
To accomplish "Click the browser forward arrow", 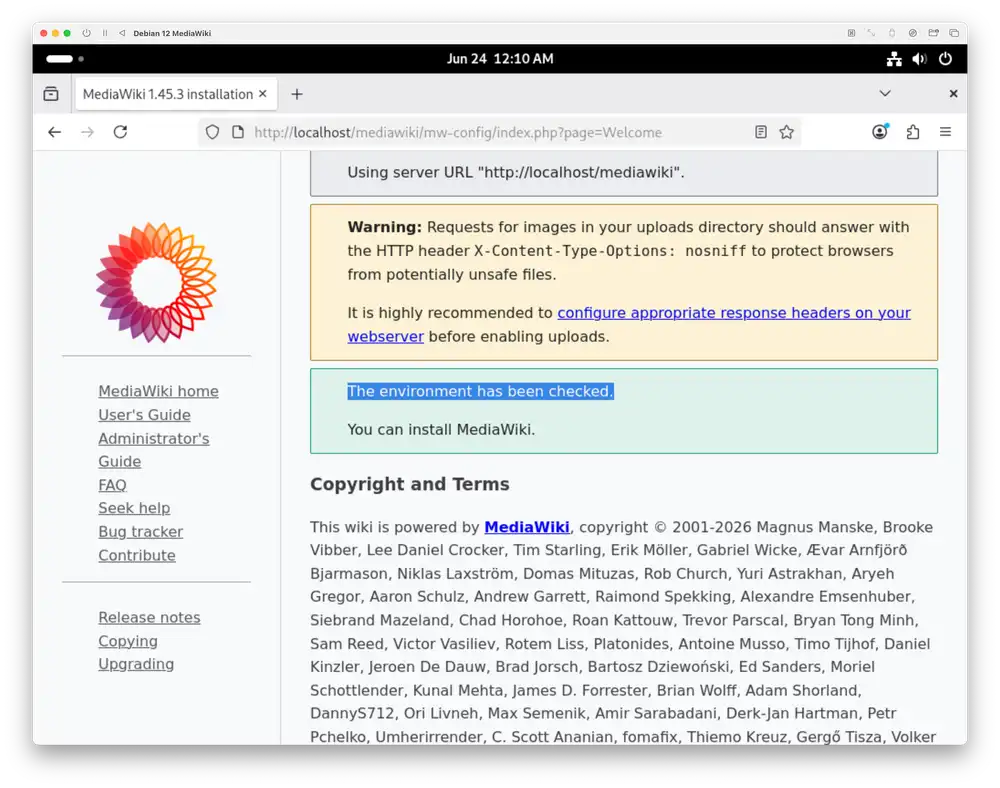I will (87, 132).
